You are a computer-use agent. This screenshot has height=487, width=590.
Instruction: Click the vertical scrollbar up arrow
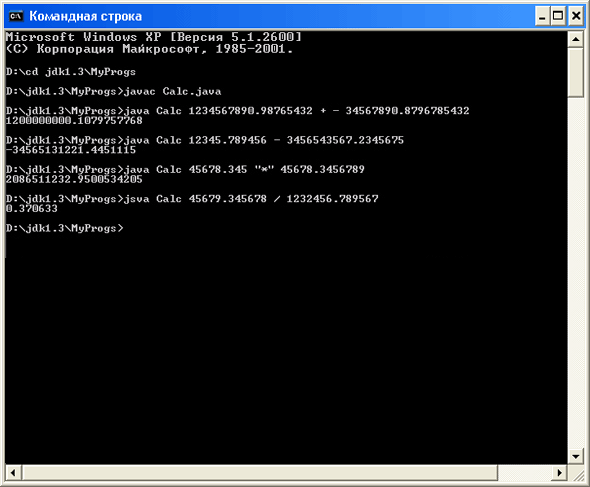[x=576, y=39]
